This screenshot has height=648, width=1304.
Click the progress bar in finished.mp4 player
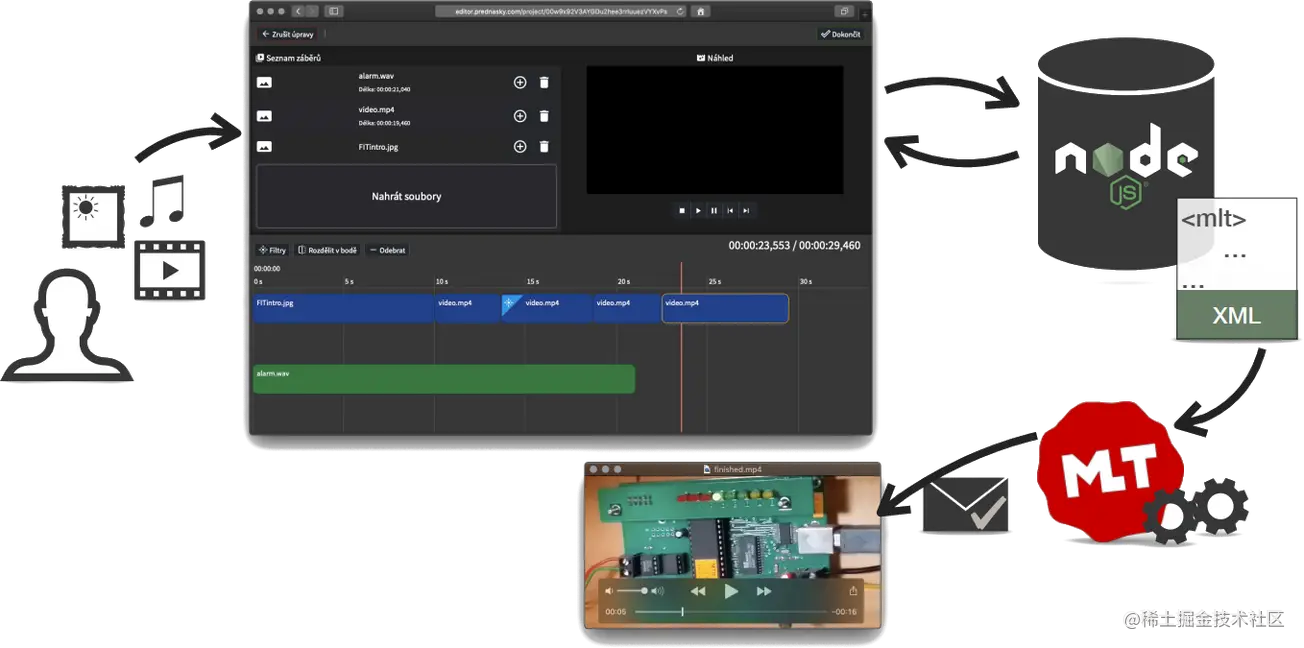(730, 611)
